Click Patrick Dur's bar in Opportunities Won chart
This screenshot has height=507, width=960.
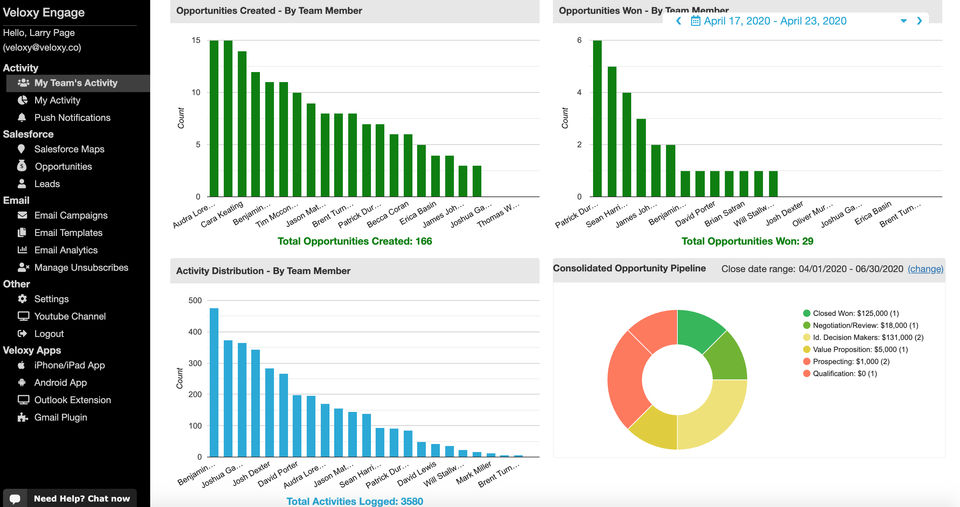597,118
